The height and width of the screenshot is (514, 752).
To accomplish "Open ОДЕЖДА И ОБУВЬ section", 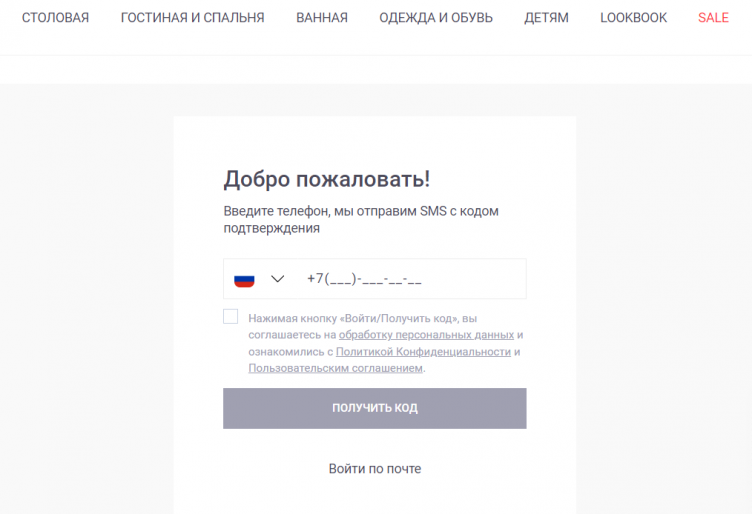I will click(x=436, y=18).
